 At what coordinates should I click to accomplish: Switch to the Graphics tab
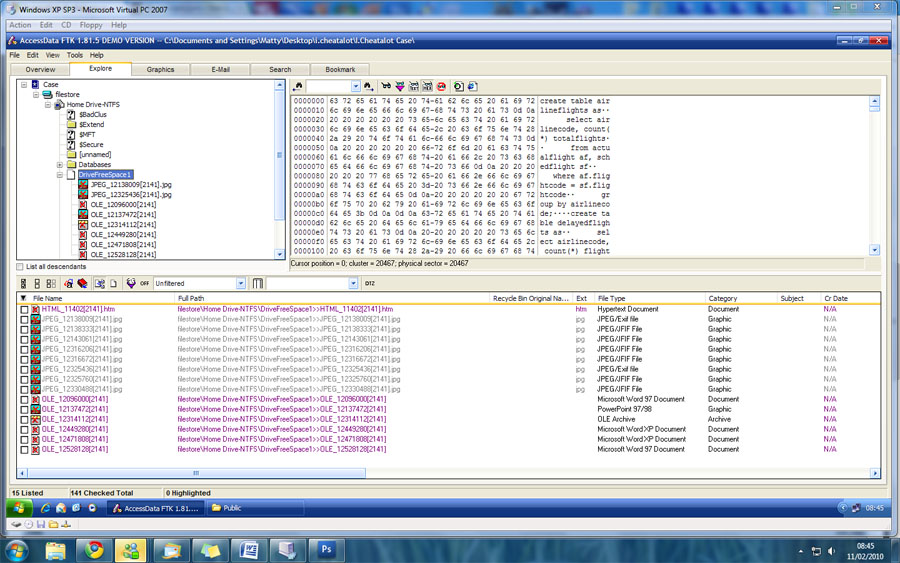click(x=160, y=69)
